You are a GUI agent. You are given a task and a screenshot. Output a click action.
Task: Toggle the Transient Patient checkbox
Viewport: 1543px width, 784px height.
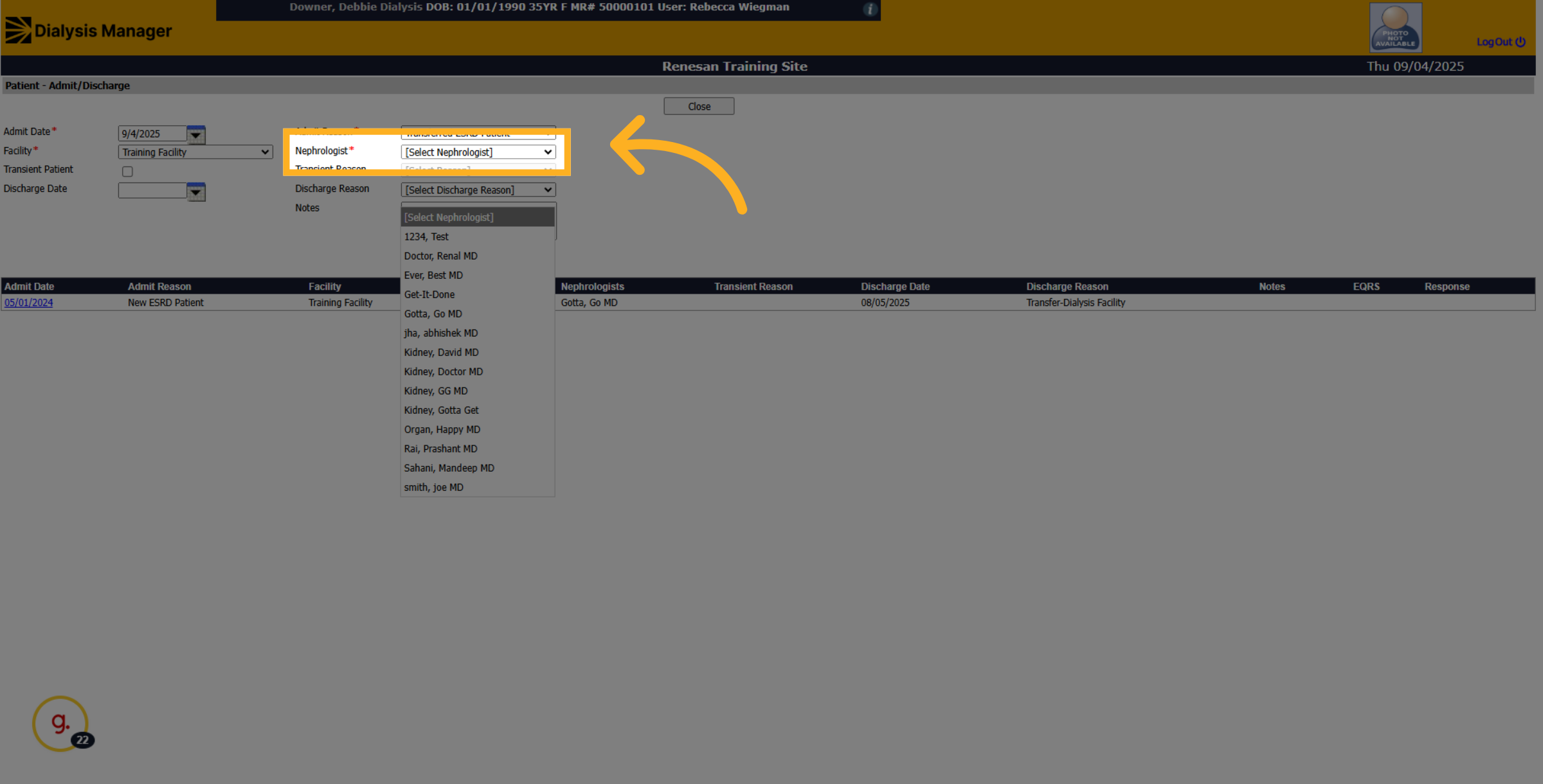tap(127, 171)
